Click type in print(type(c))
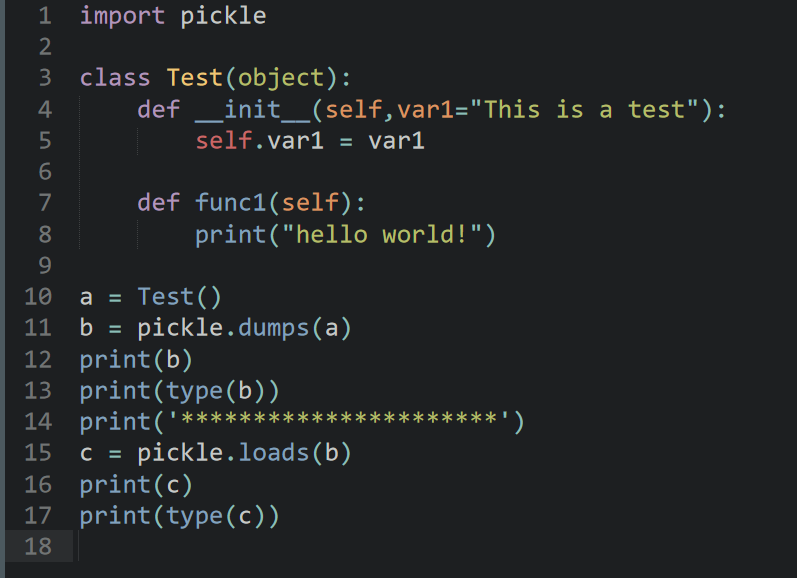797x578 pixels. point(194,516)
